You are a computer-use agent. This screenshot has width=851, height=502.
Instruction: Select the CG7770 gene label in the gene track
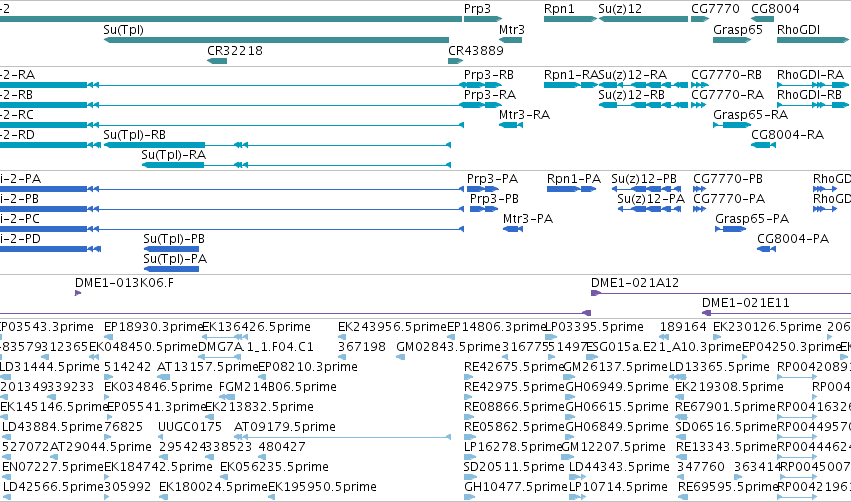[715, 9]
